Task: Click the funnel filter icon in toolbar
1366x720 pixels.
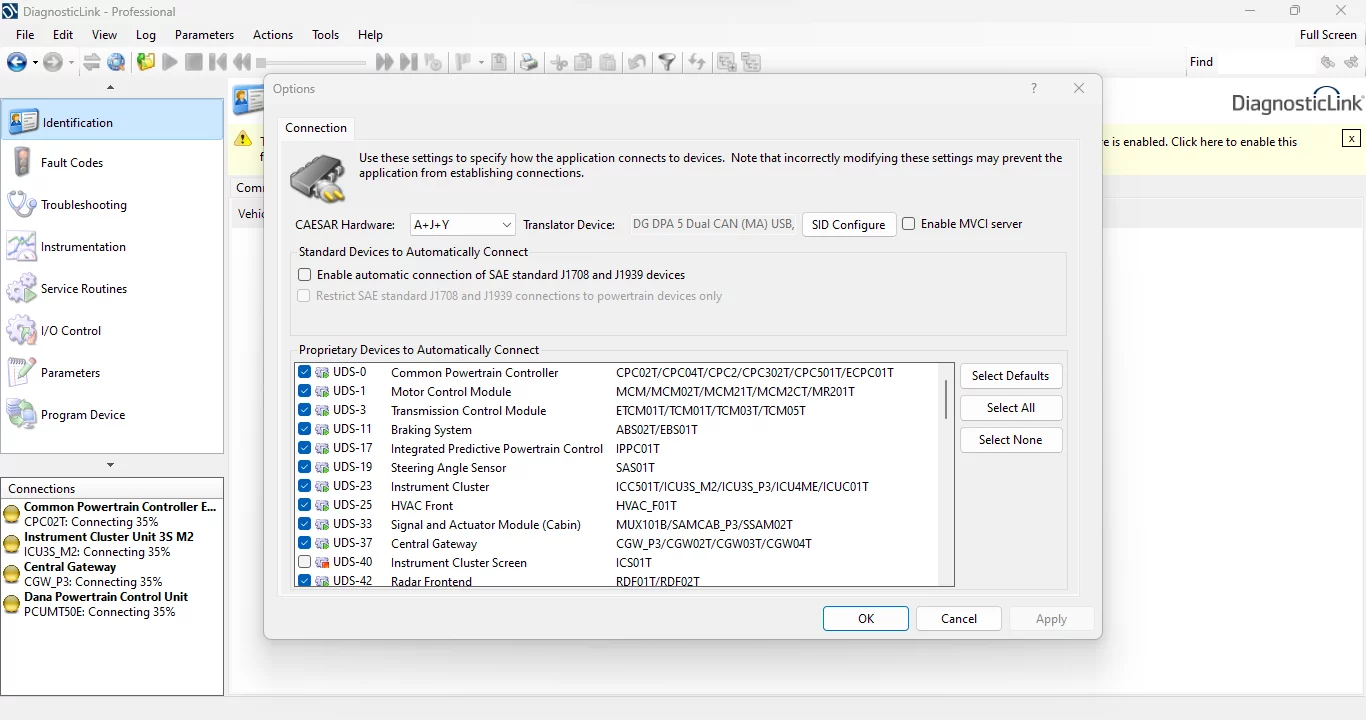Action: pos(667,63)
